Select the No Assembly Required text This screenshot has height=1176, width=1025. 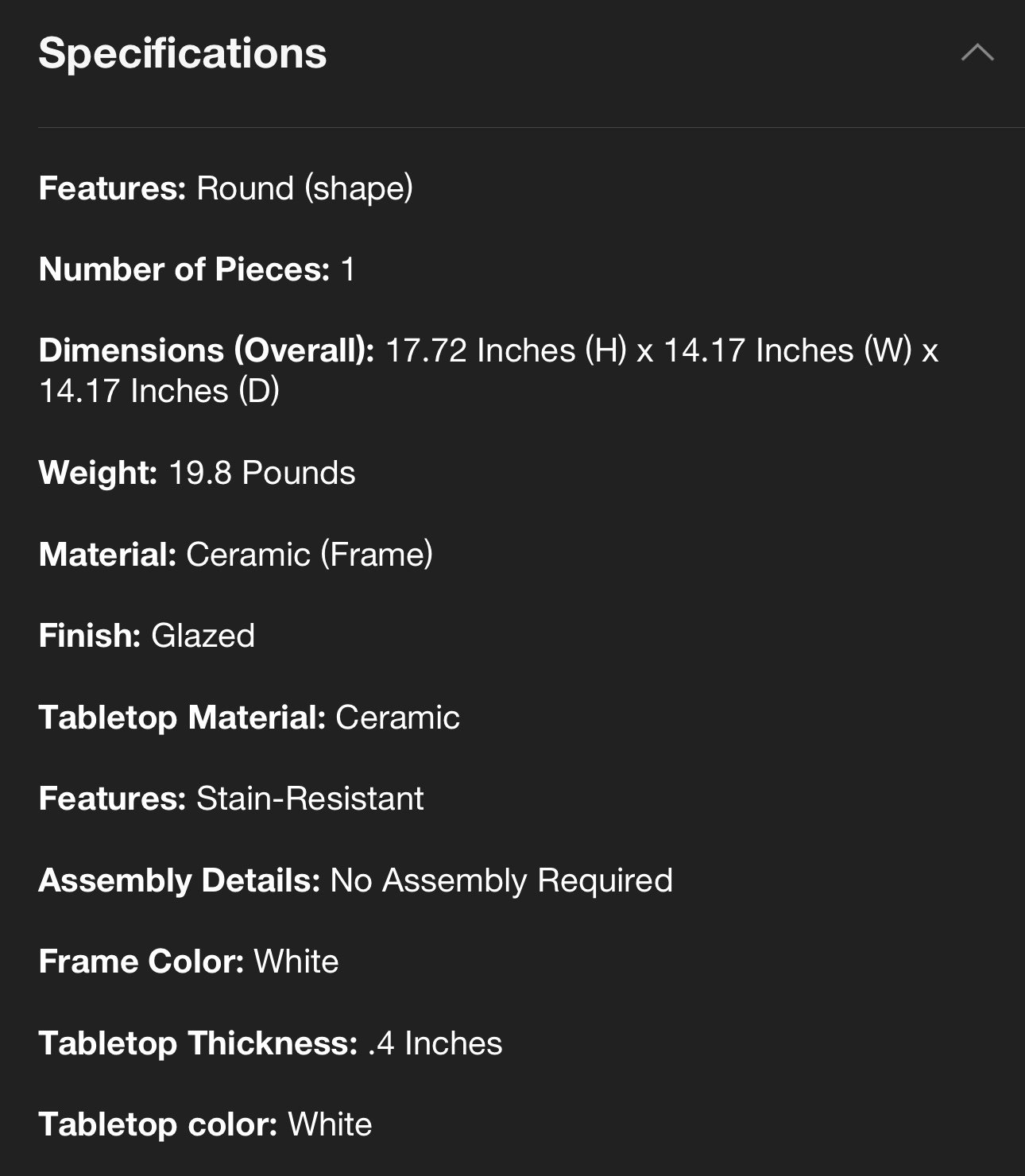pos(501,880)
